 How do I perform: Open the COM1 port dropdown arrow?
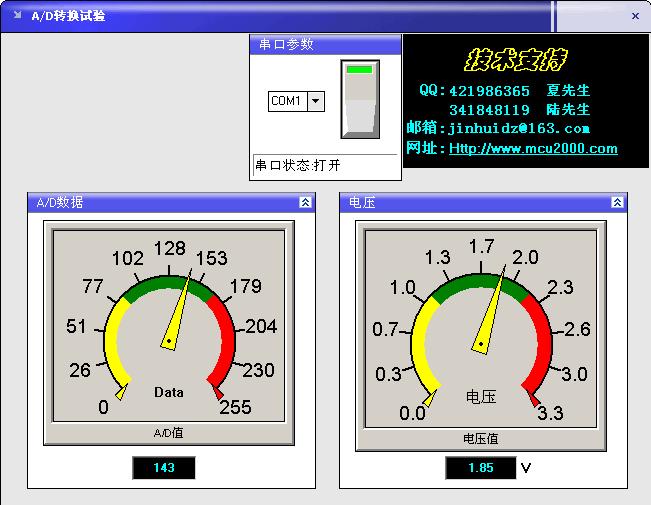coord(316,101)
